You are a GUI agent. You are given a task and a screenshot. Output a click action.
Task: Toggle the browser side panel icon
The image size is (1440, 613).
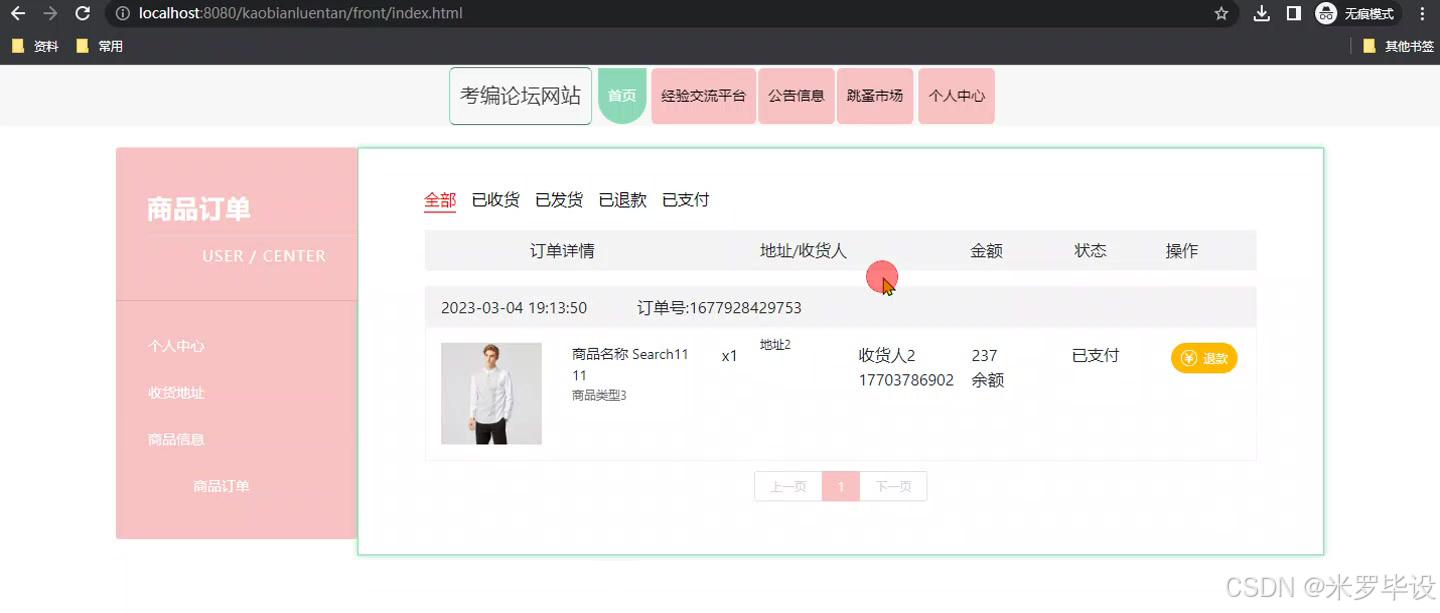tap(1293, 14)
